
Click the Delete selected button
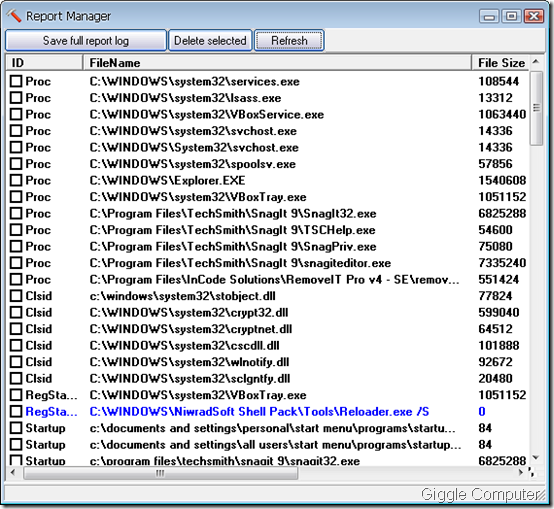(x=210, y=41)
